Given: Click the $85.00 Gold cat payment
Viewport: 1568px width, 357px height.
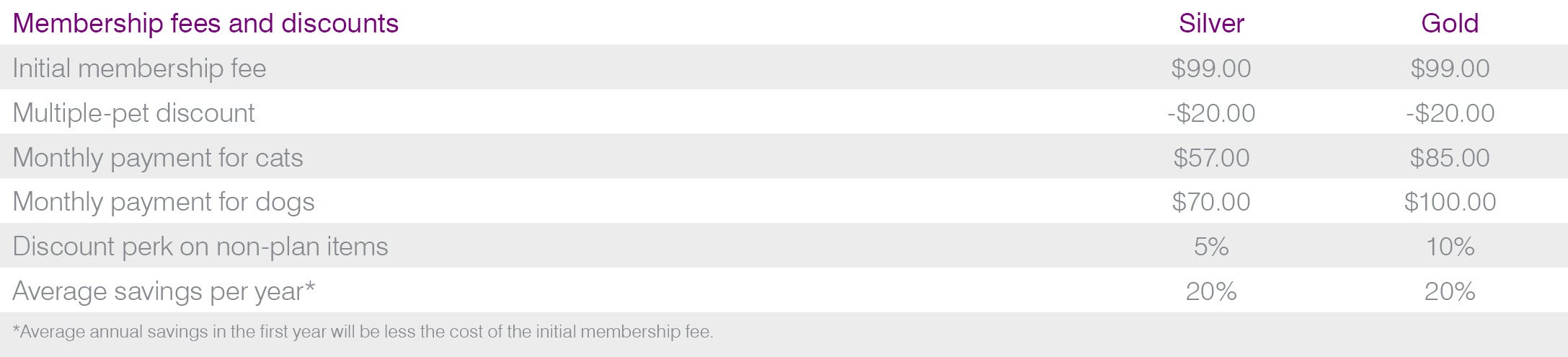Looking at the screenshot, I should coord(1450,158).
